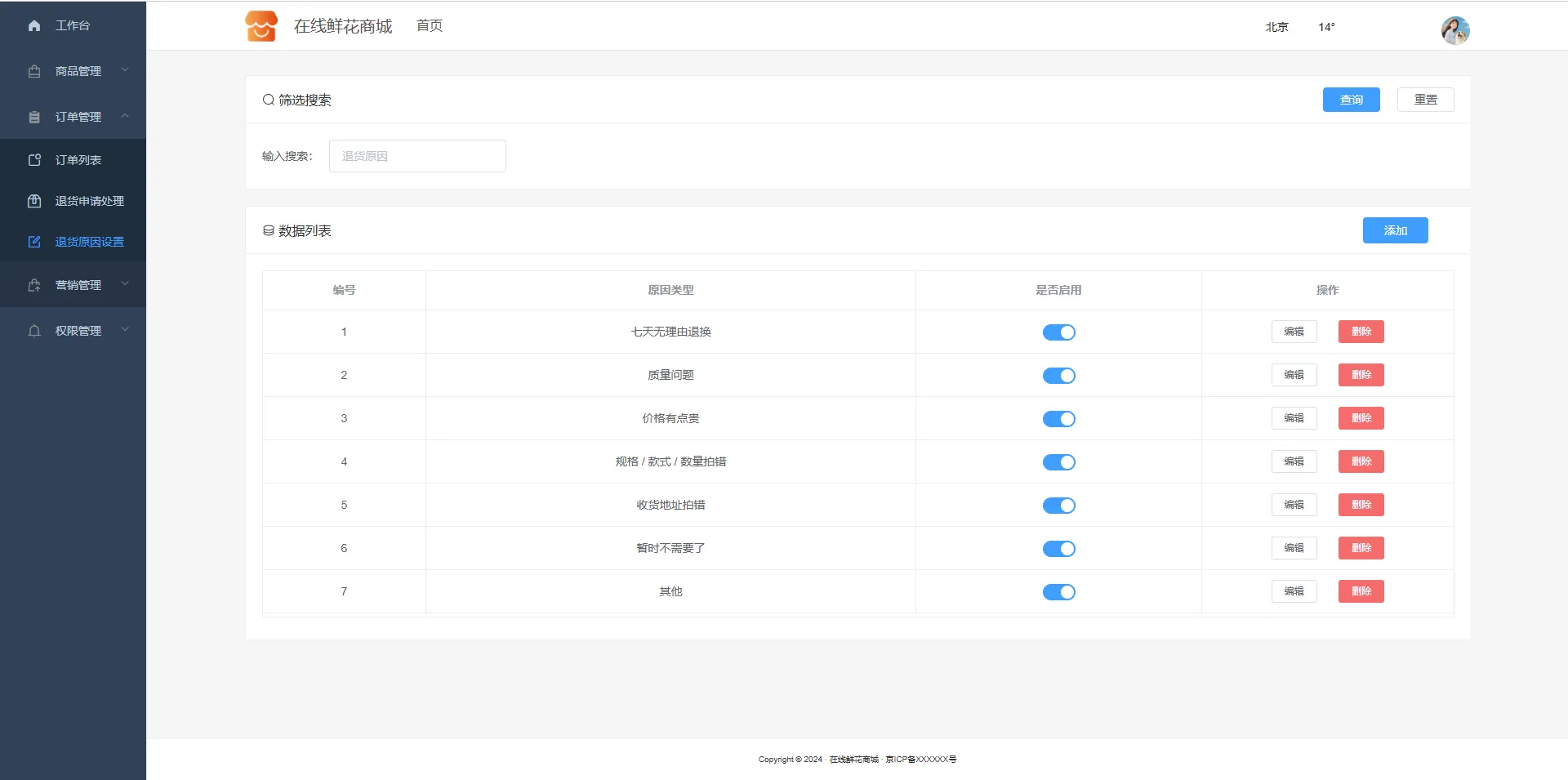This screenshot has width=1568, height=780.
Task: Click the shopping bag icon for 商品管理
Action: point(34,72)
